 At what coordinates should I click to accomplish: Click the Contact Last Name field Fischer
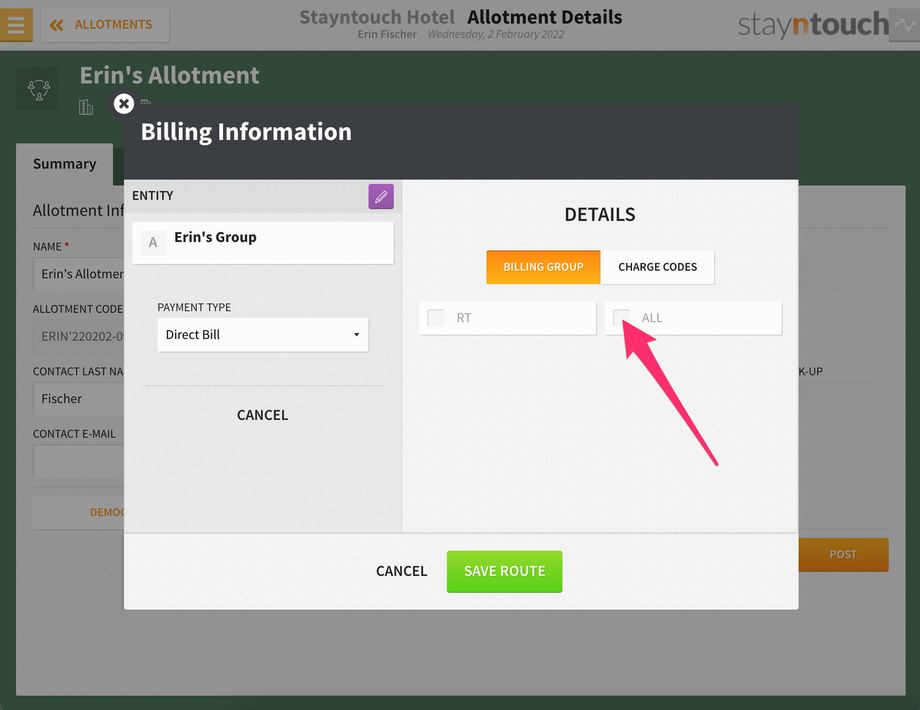tap(79, 399)
